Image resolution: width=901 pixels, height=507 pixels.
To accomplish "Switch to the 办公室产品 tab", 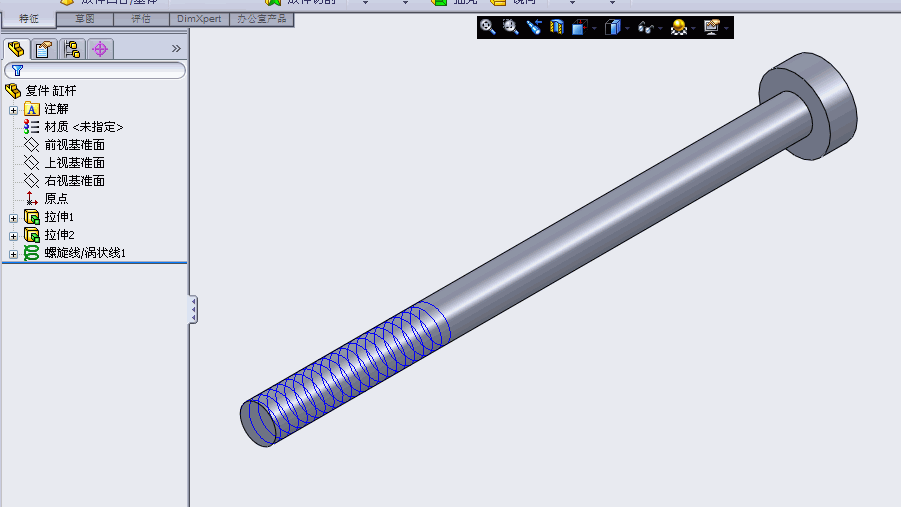I will tap(261, 19).
